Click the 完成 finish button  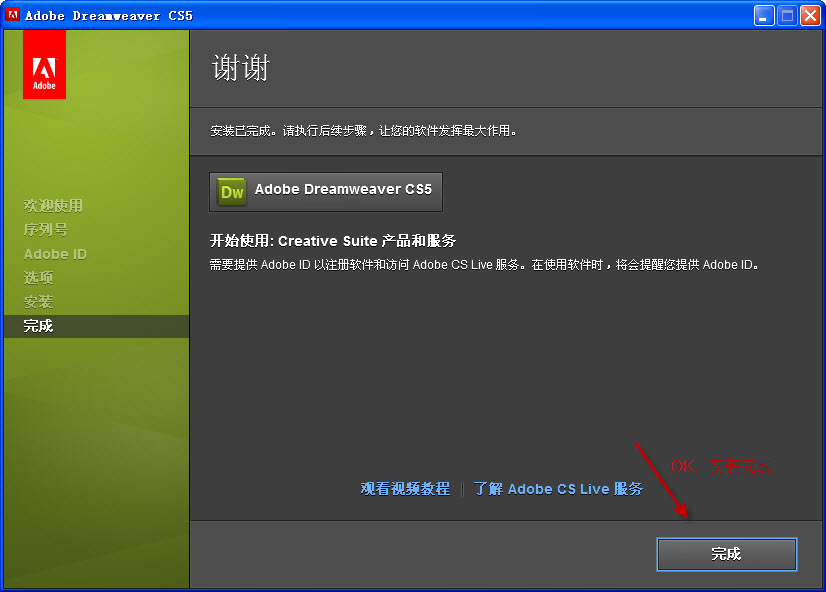[726, 554]
